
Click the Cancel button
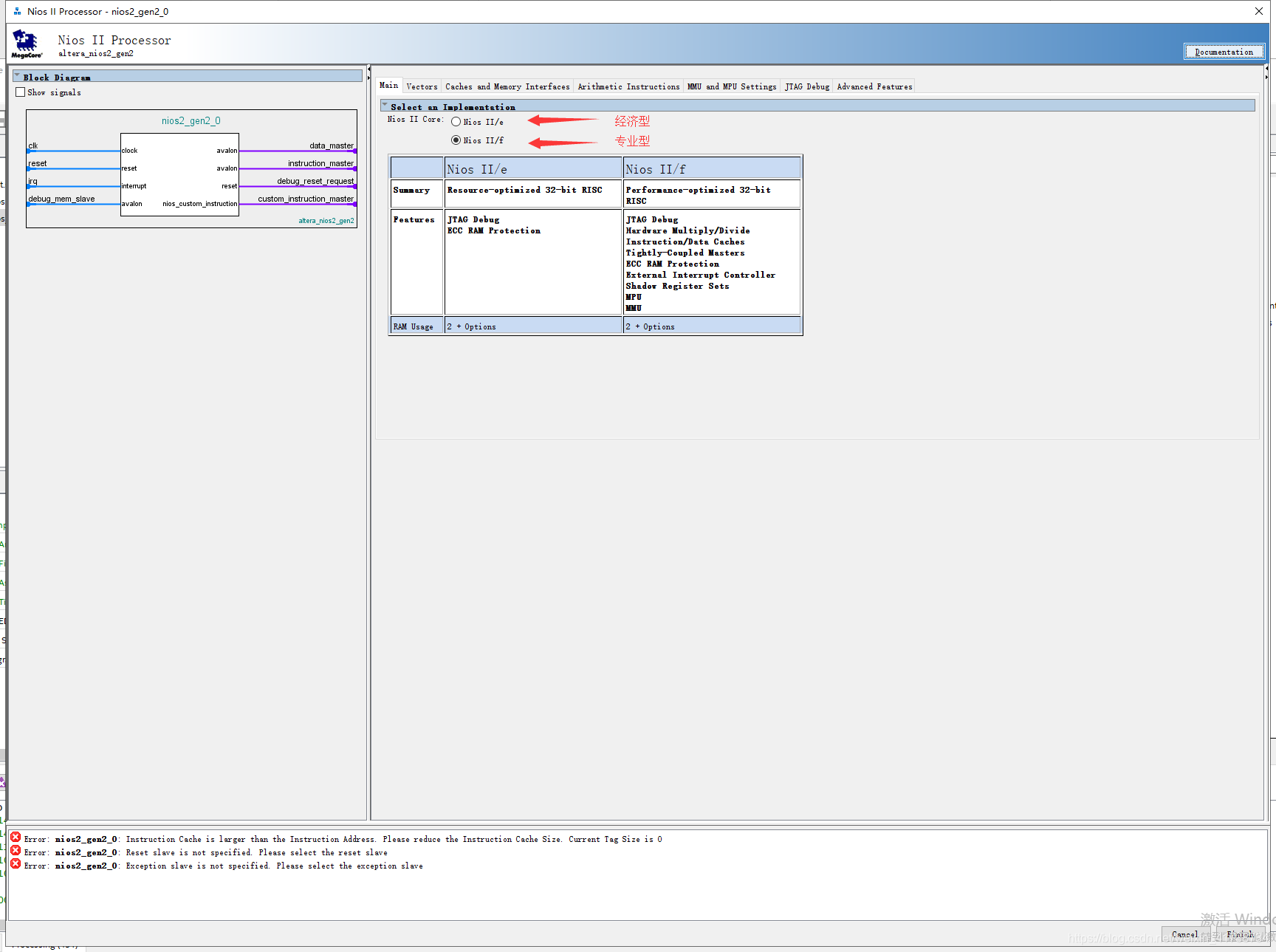1185,934
